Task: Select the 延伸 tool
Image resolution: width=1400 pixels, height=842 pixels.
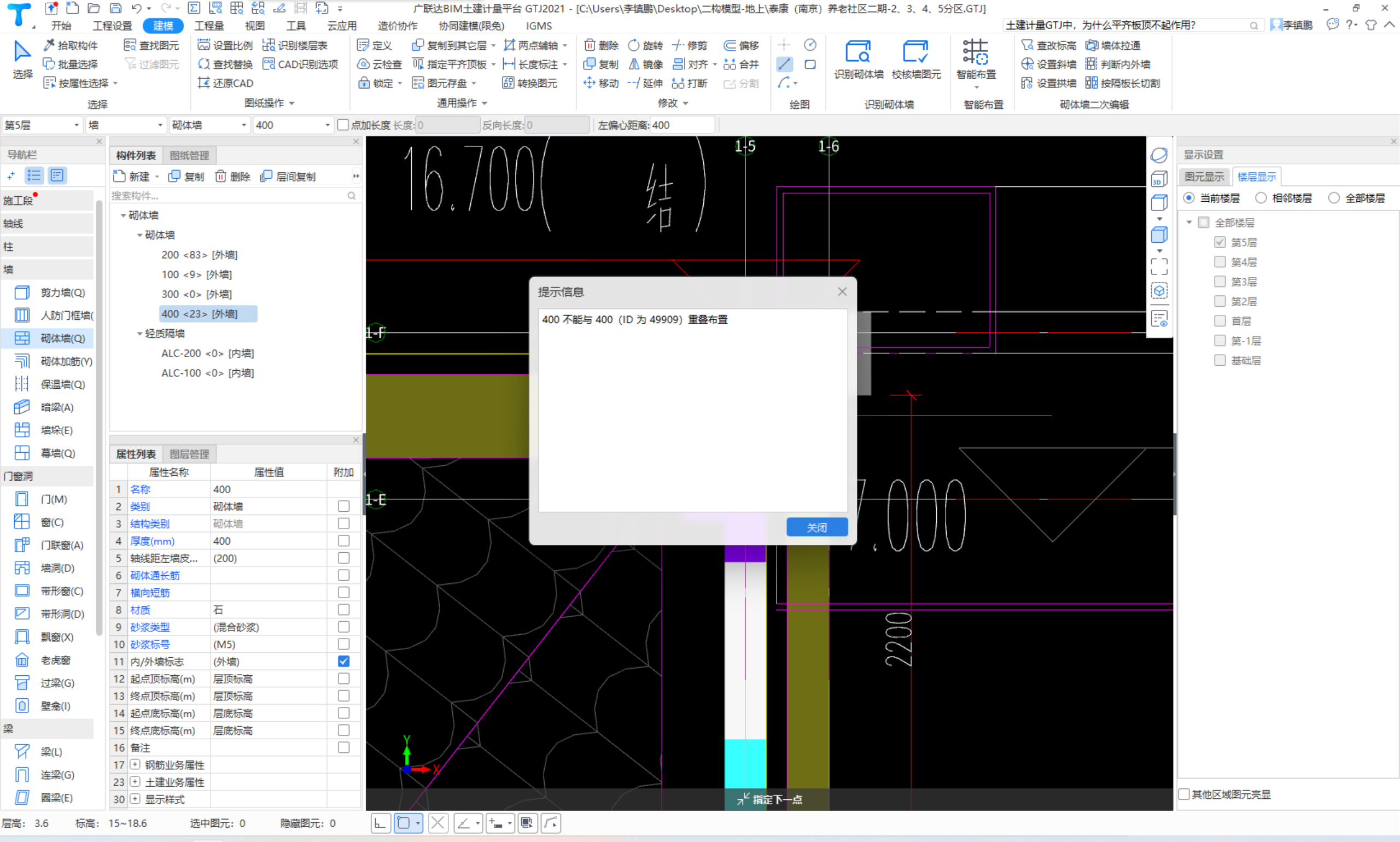Action: (x=645, y=83)
